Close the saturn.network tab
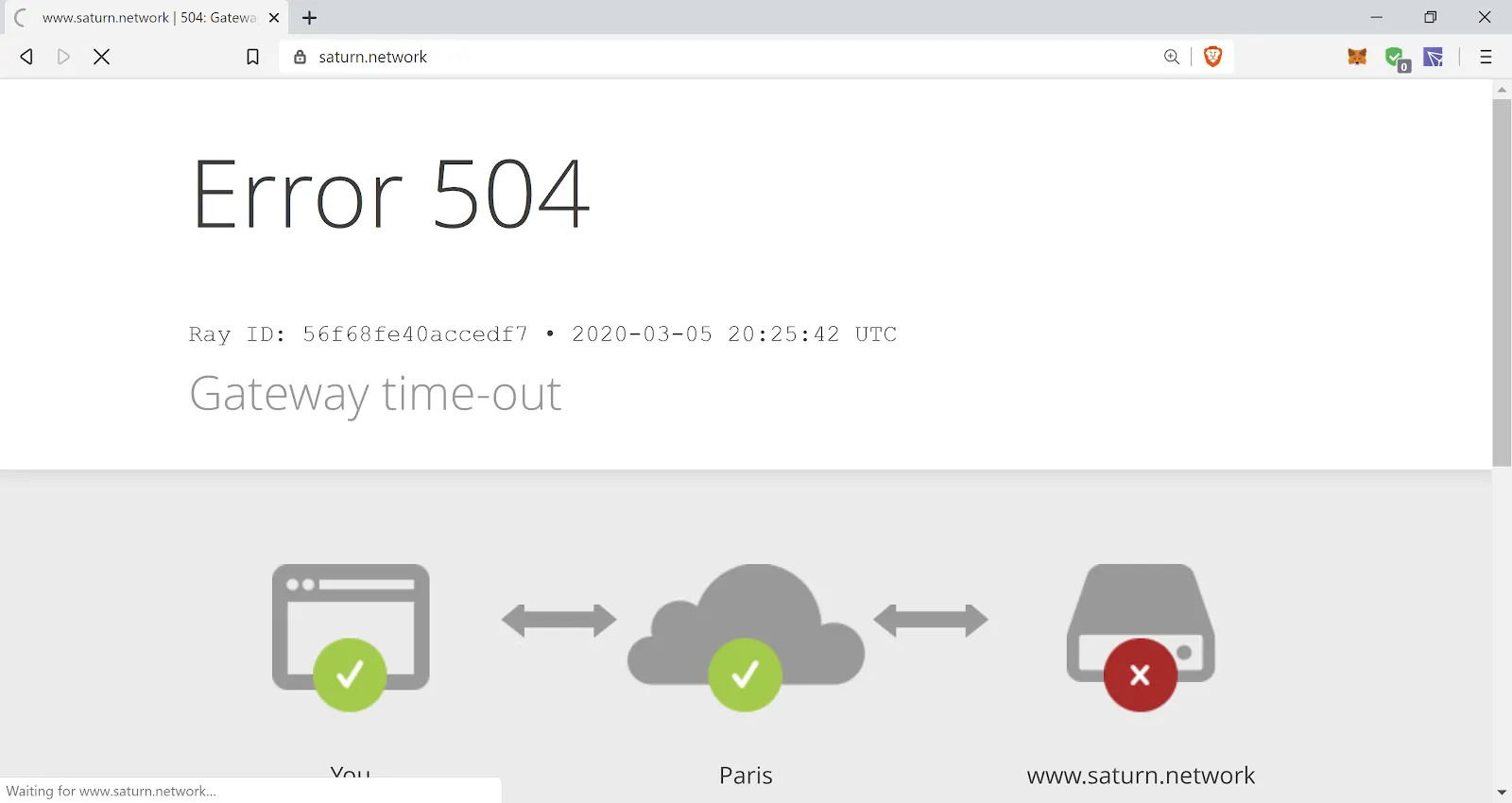 tap(274, 18)
